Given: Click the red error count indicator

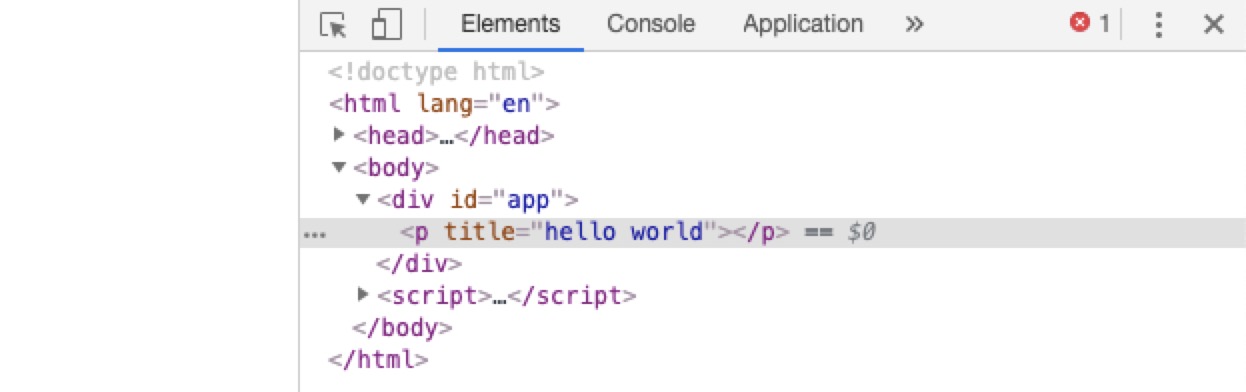Looking at the screenshot, I should pyautogui.click(x=1090, y=24).
